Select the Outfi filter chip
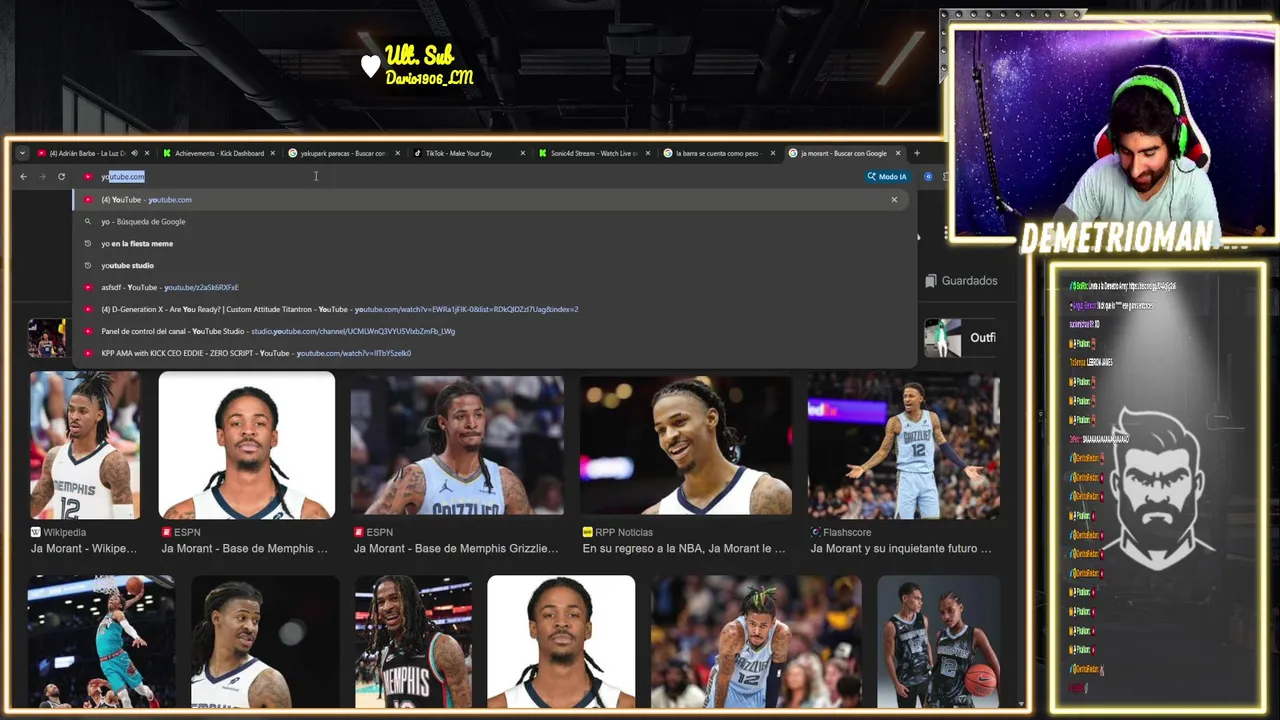The width and height of the screenshot is (1280, 720). [962, 338]
